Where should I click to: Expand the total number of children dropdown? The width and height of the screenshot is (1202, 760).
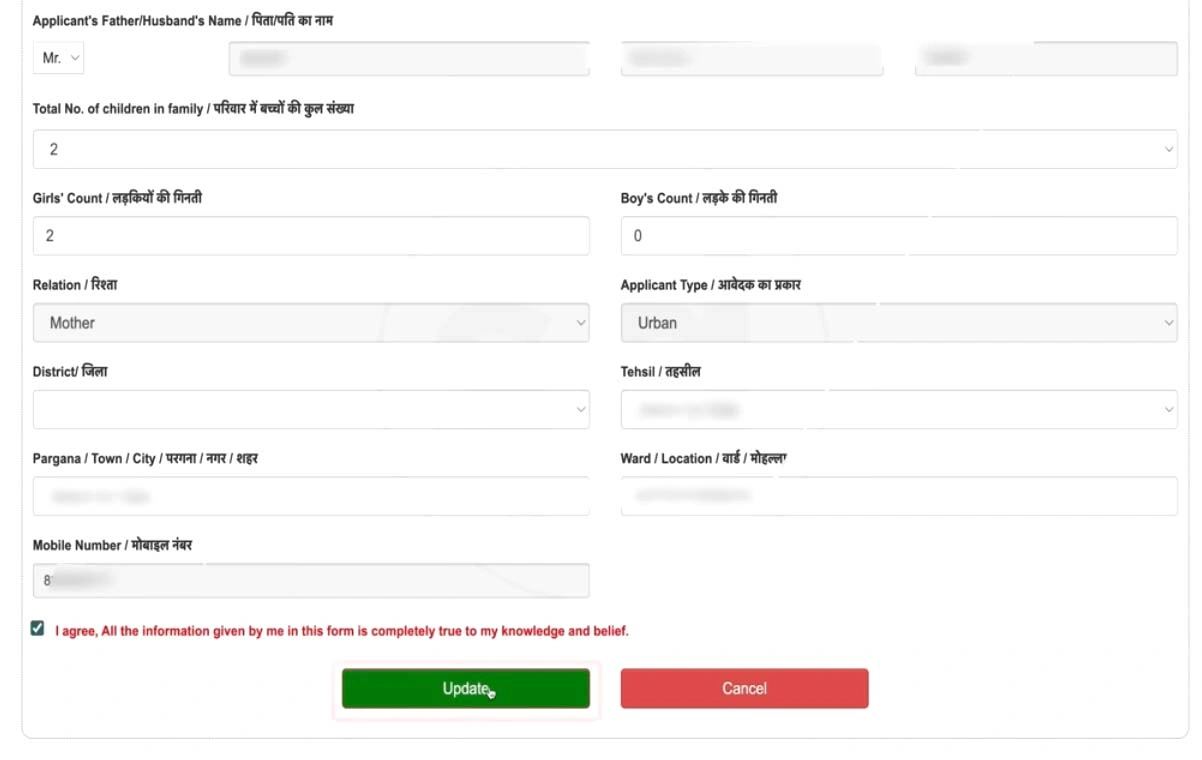(604, 149)
